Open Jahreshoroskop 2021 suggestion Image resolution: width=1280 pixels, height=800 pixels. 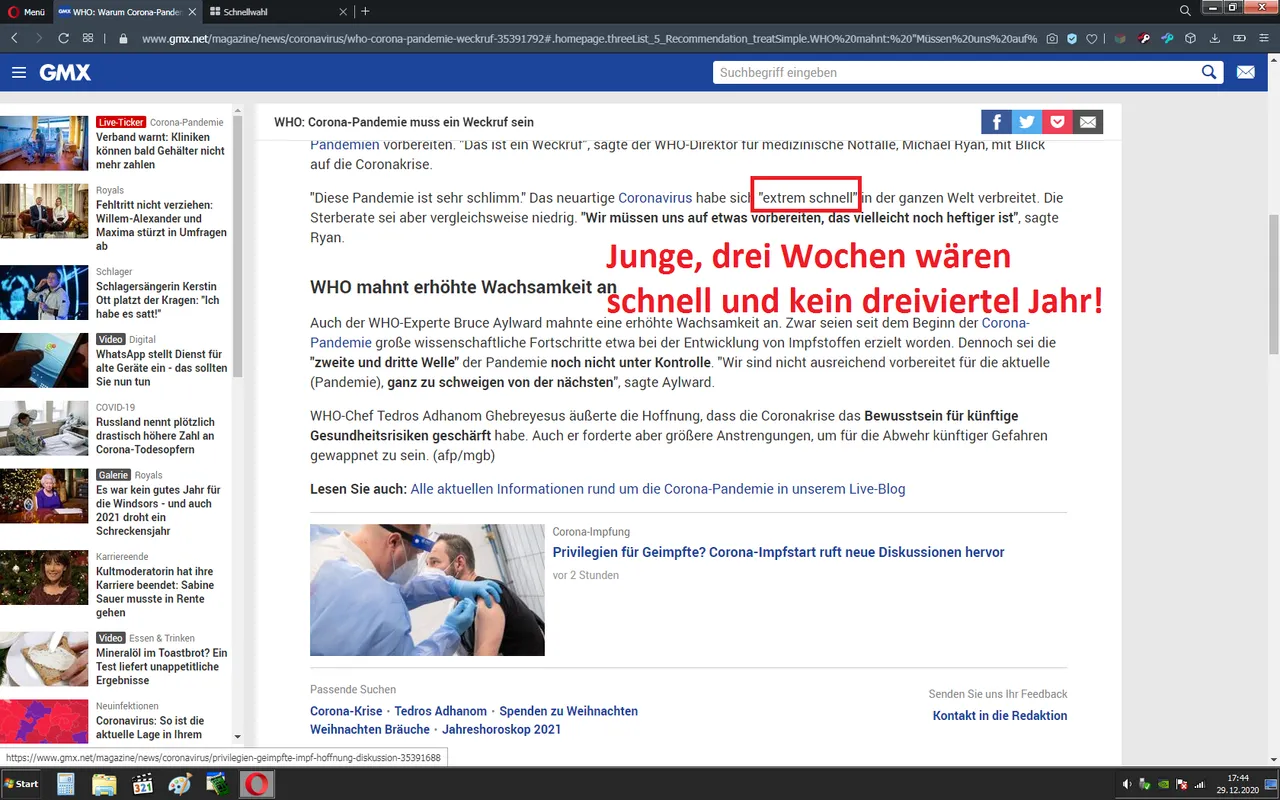pos(502,729)
